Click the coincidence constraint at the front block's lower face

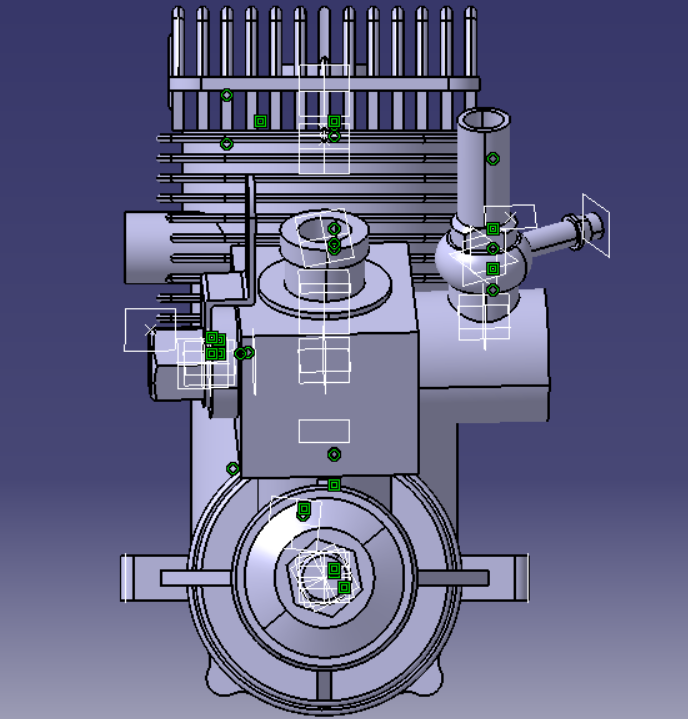tap(334, 454)
